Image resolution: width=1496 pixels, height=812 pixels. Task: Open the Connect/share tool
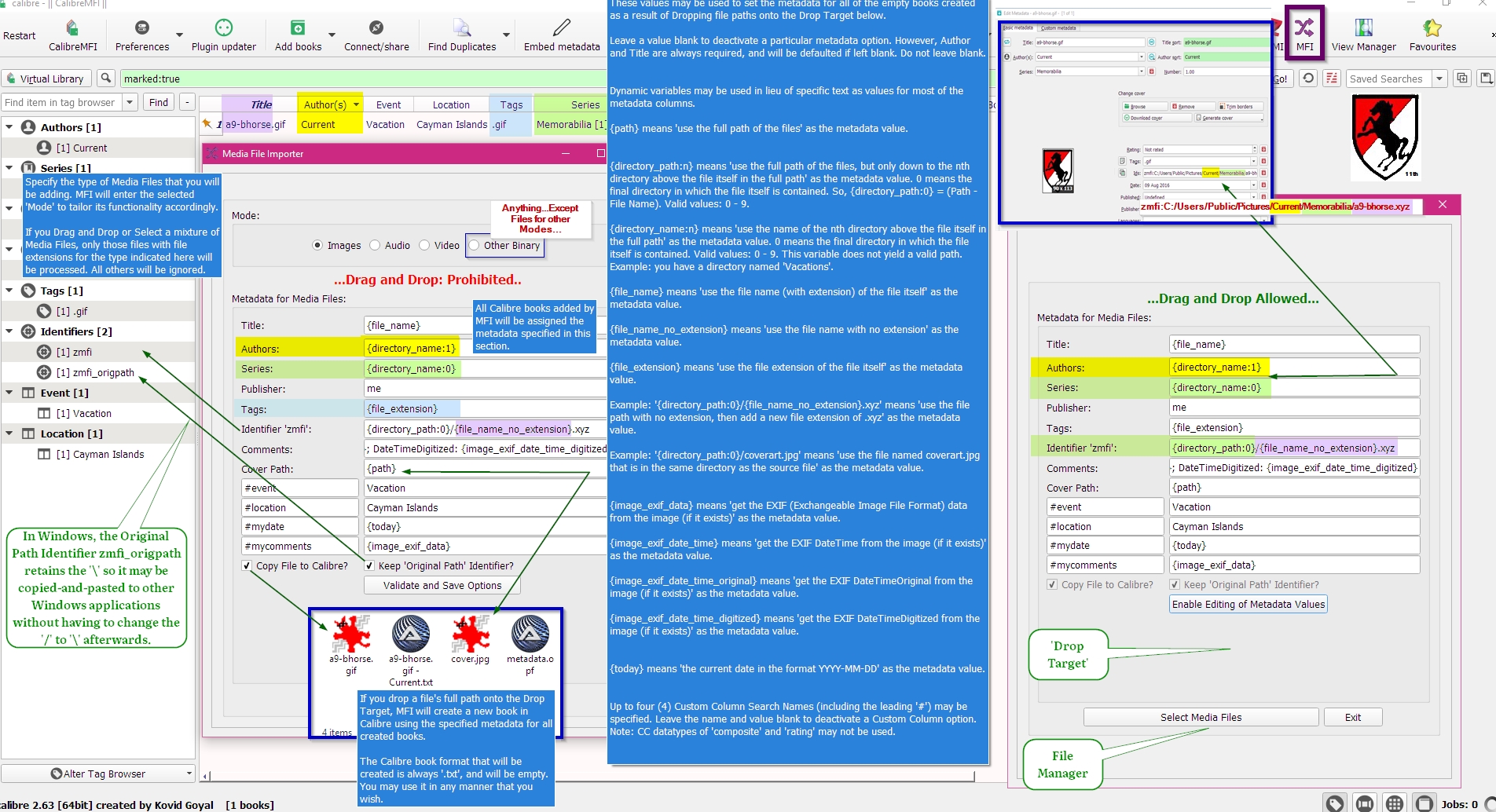pos(376,35)
